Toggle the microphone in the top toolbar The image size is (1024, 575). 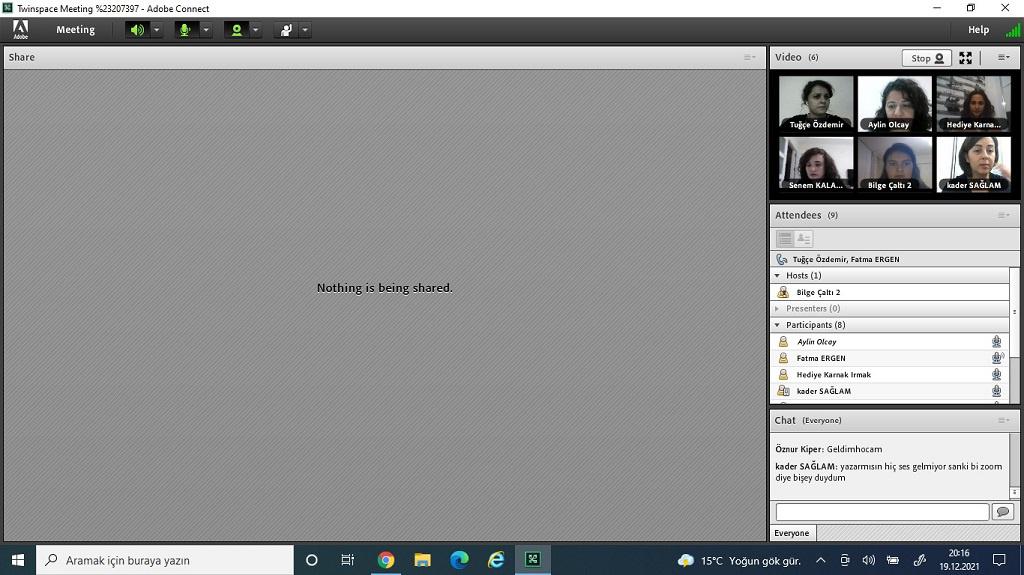pyautogui.click(x=185, y=30)
